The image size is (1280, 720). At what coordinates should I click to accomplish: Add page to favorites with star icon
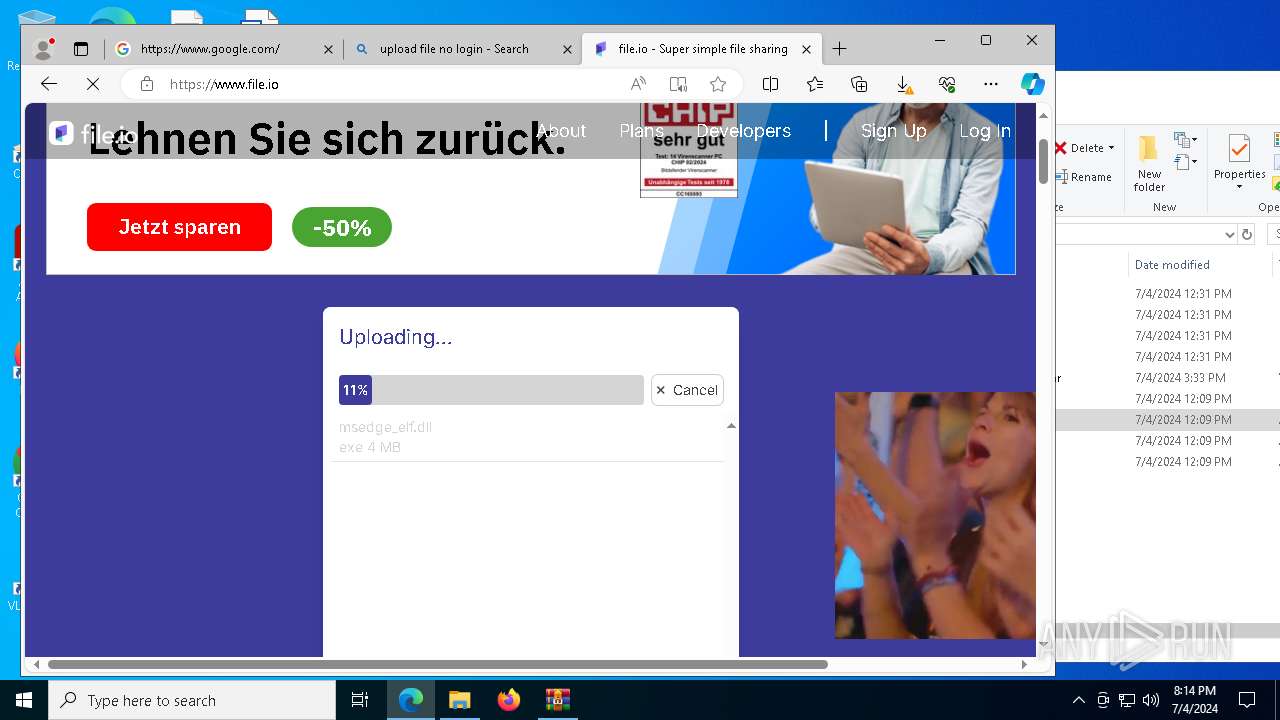pos(718,84)
